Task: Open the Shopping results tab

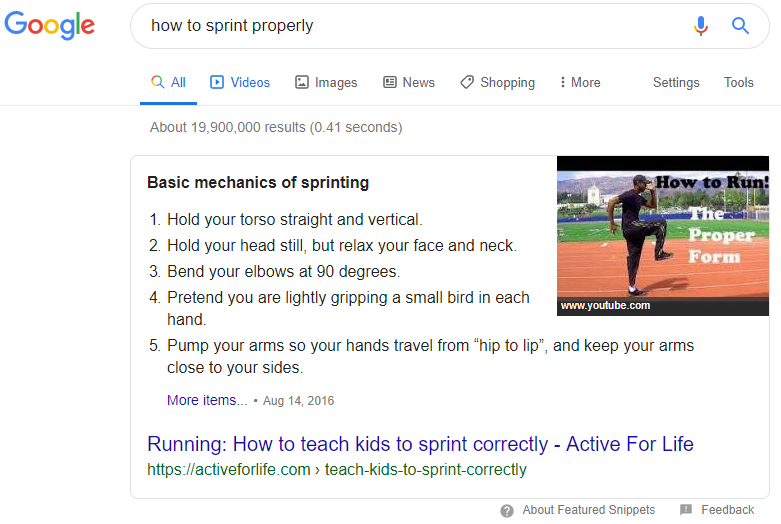Action: coord(497,82)
